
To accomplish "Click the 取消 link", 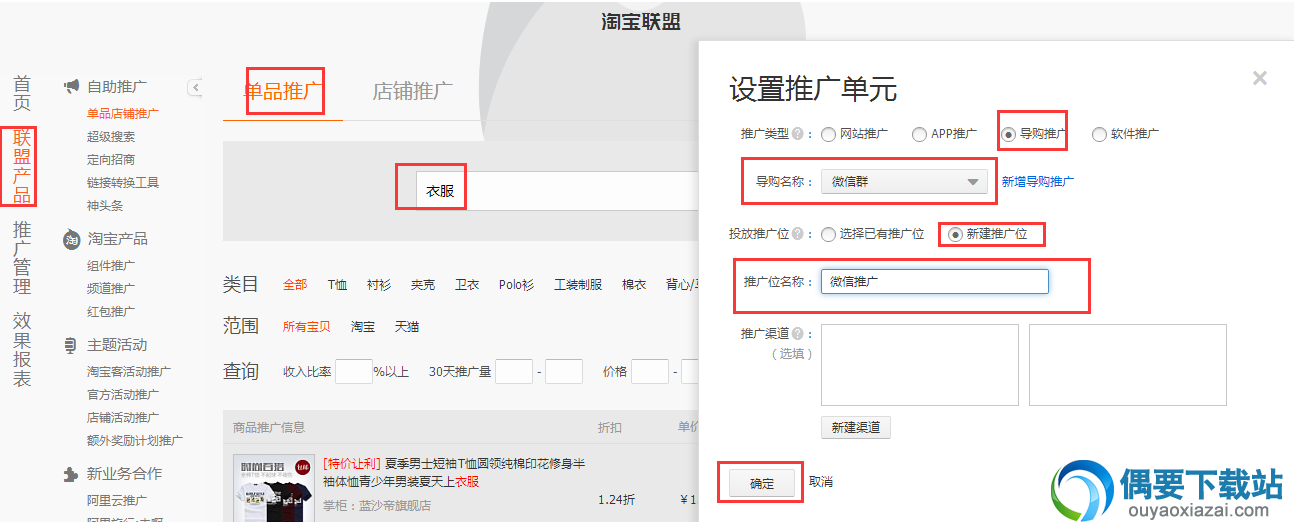I will [820, 482].
